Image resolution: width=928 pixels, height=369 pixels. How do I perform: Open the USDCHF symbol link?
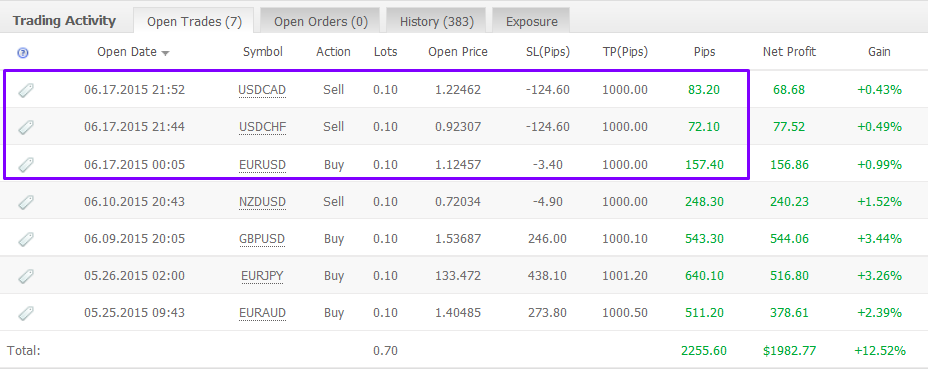point(262,127)
